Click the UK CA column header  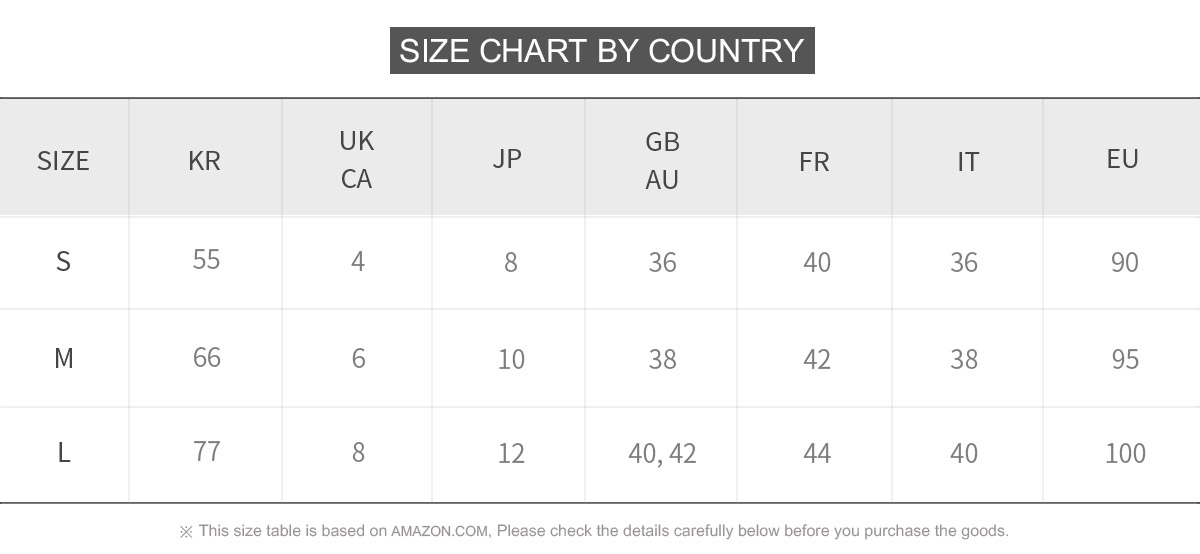point(356,160)
